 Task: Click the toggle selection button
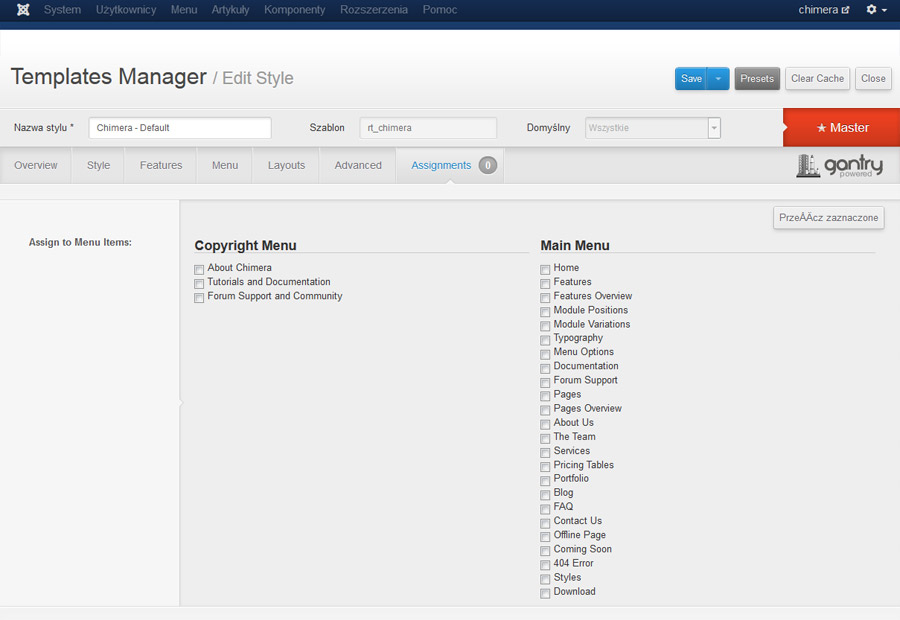pyautogui.click(x=828, y=218)
